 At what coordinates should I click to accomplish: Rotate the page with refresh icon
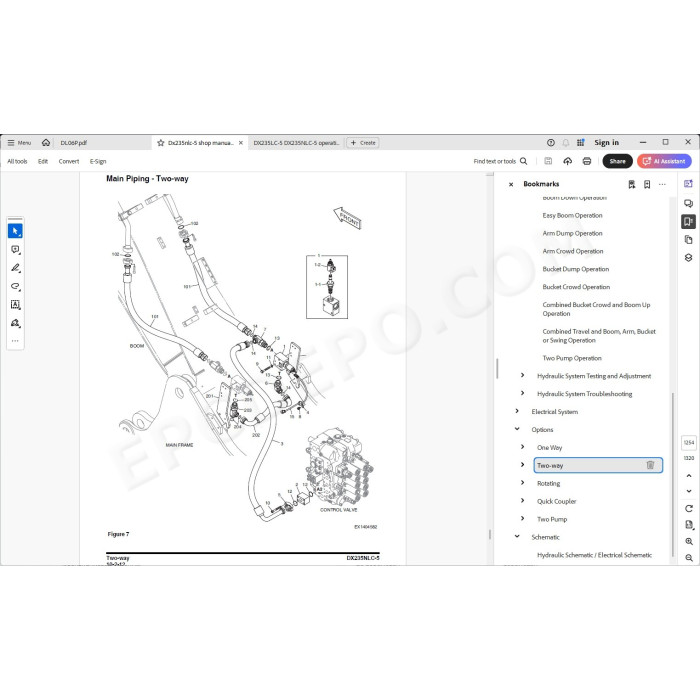(689, 508)
